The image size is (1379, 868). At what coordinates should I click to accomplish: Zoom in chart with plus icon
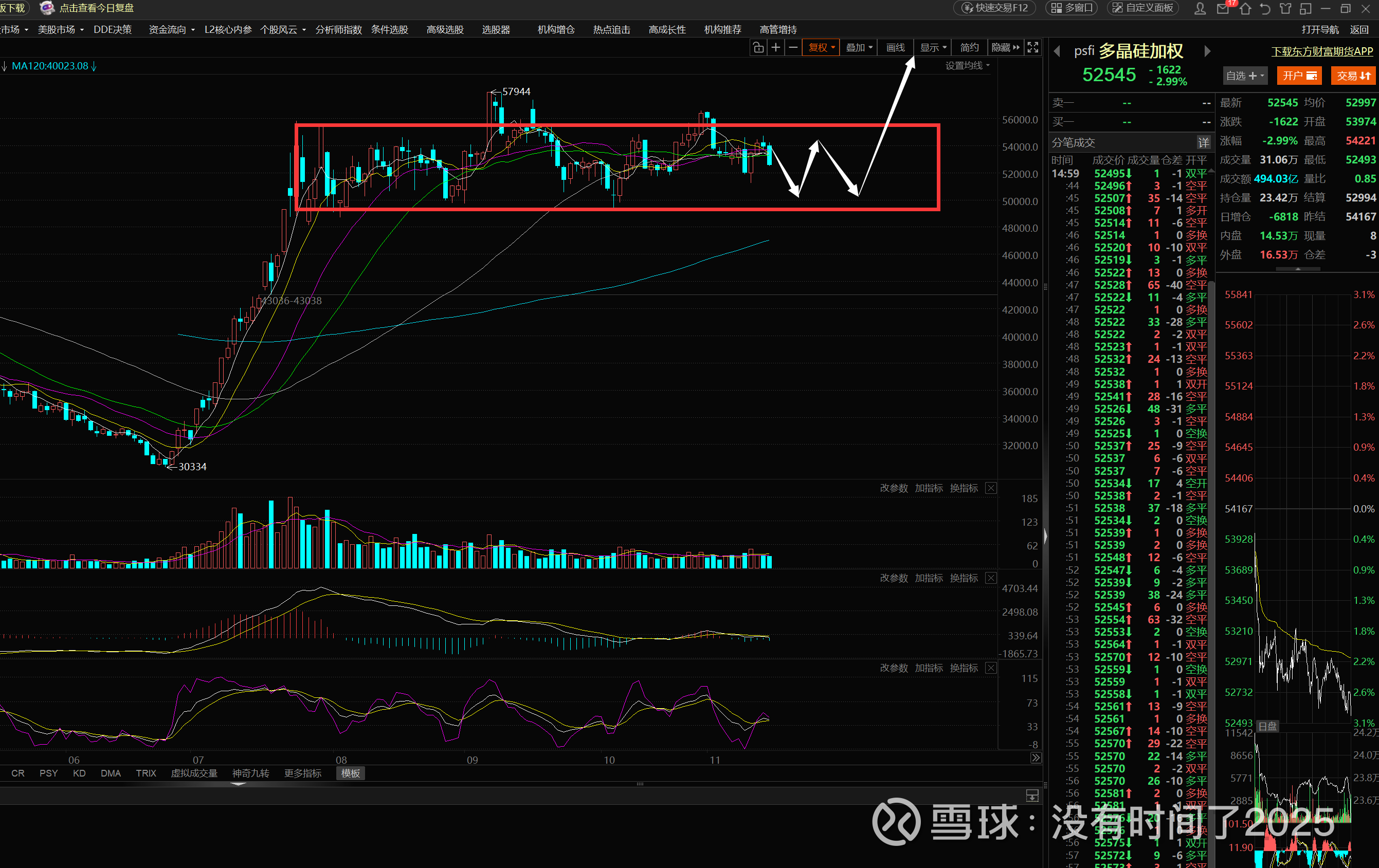(775, 47)
